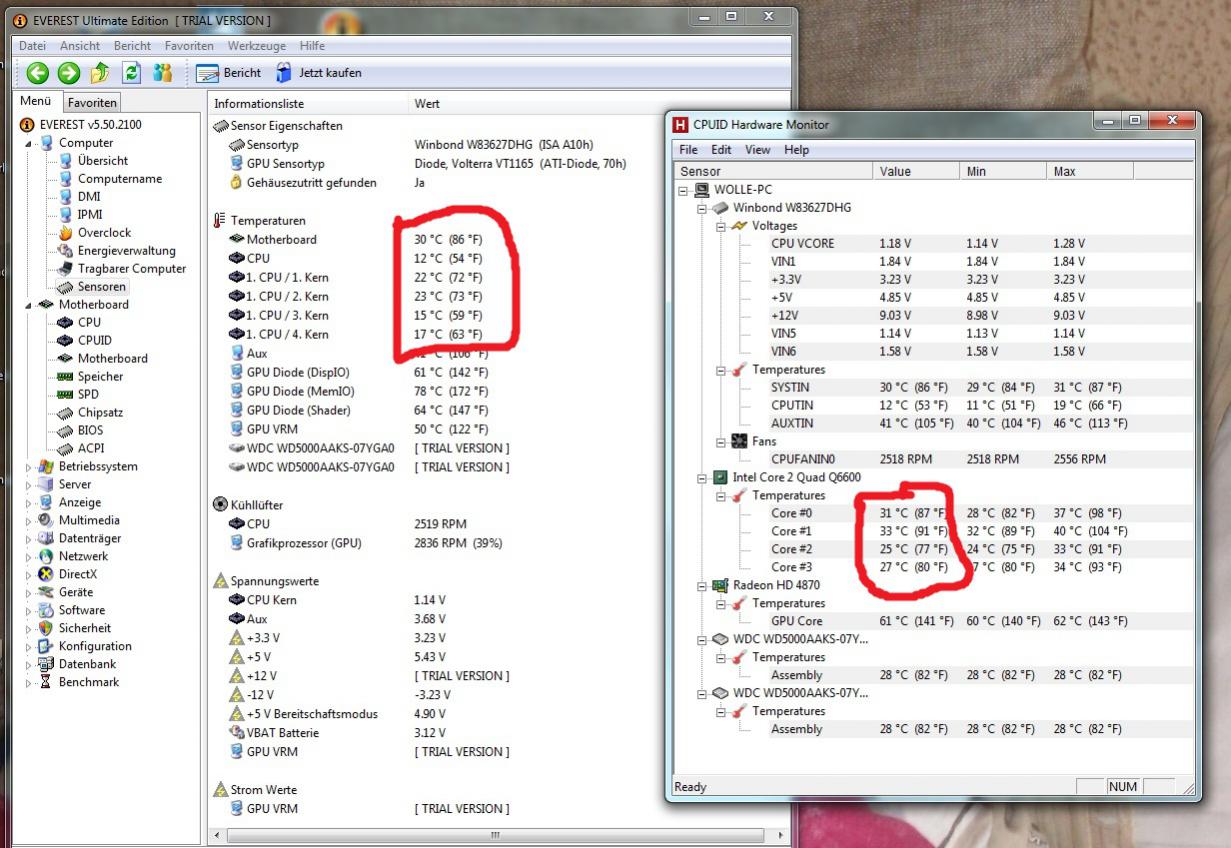Select Sensoren in the tree
The height and width of the screenshot is (848, 1231).
(x=102, y=287)
